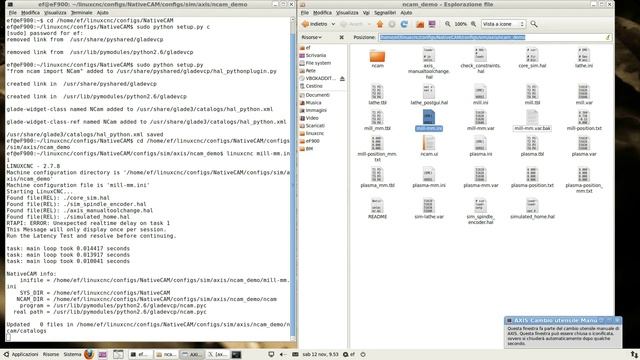Viewport: 640px width, 360px height.
Task: Select the ncam folder icon
Action: click(x=378, y=56)
